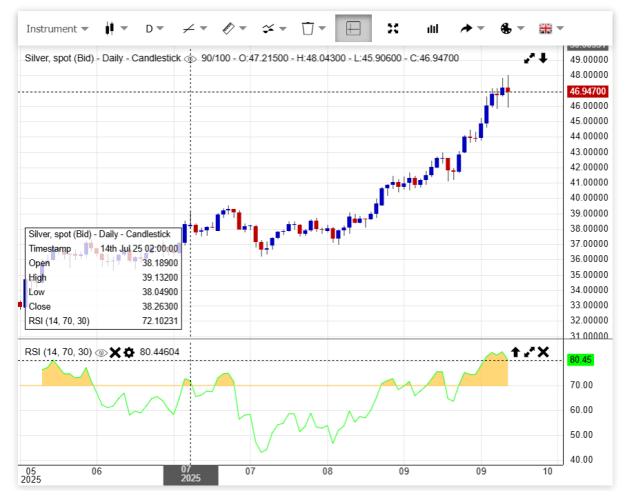Click the 70.00 RSI axis label

tap(581, 385)
